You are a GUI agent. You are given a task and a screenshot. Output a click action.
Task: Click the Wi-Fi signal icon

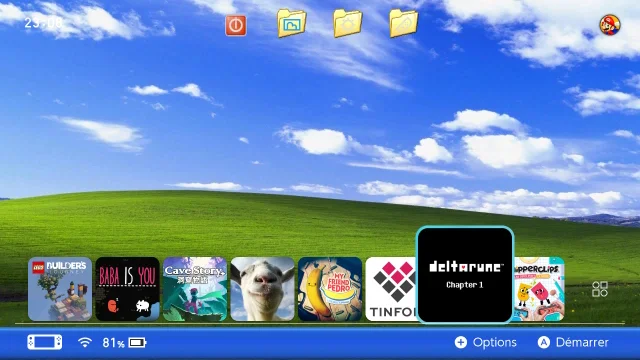point(84,342)
